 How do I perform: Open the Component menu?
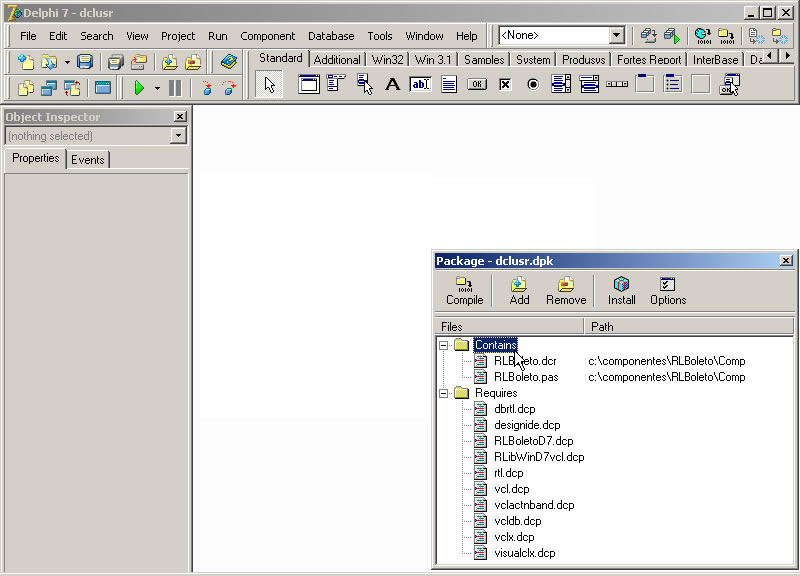click(x=267, y=36)
